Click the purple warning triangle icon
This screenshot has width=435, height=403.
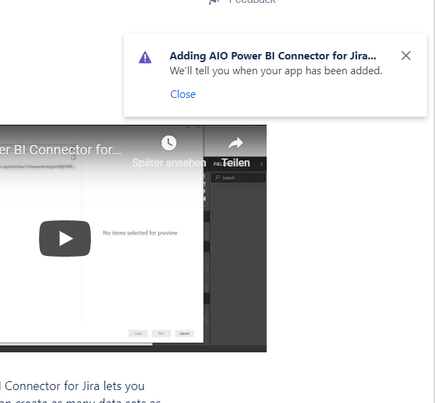[x=145, y=57]
